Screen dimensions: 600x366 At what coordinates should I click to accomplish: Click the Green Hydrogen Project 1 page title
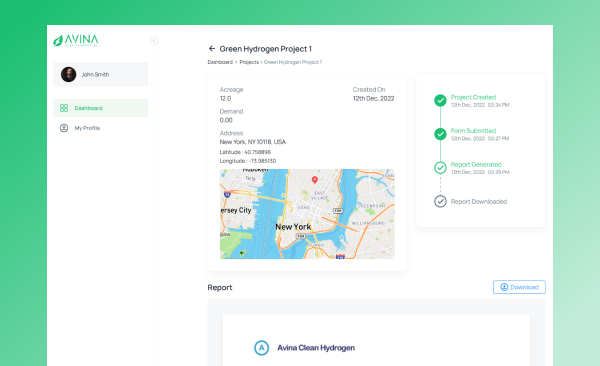click(266, 49)
